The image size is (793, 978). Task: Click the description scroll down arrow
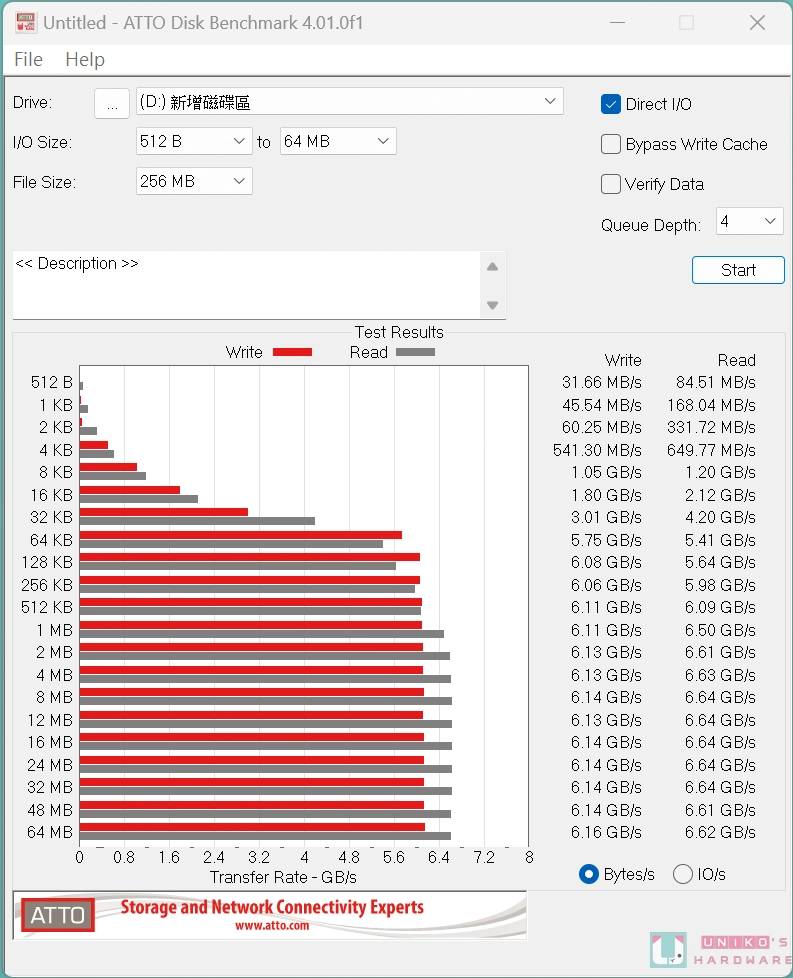click(x=492, y=305)
